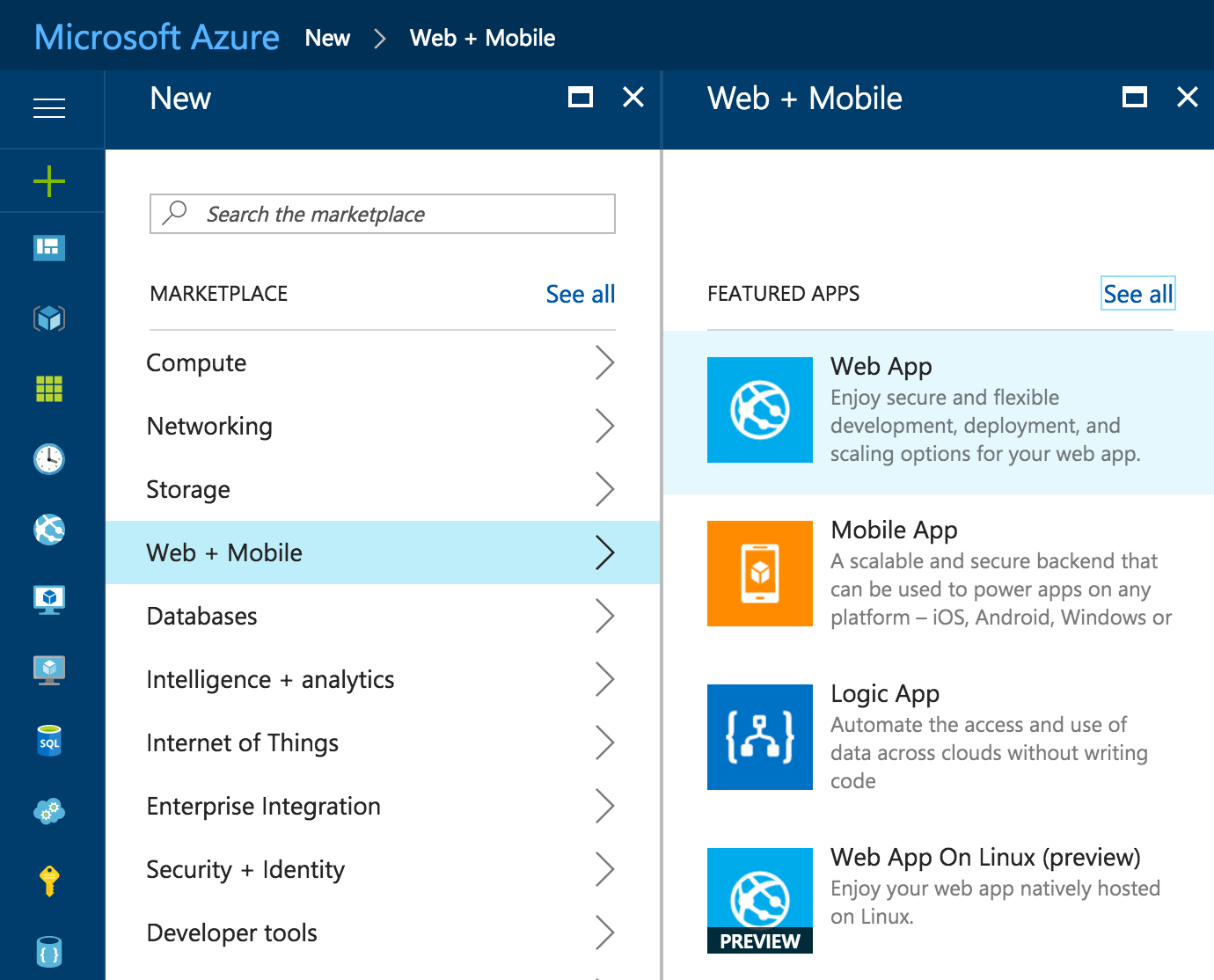This screenshot has height=980, width=1214.
Task: Open Web App On Linux (preview) item
Action: pos(984,858)
